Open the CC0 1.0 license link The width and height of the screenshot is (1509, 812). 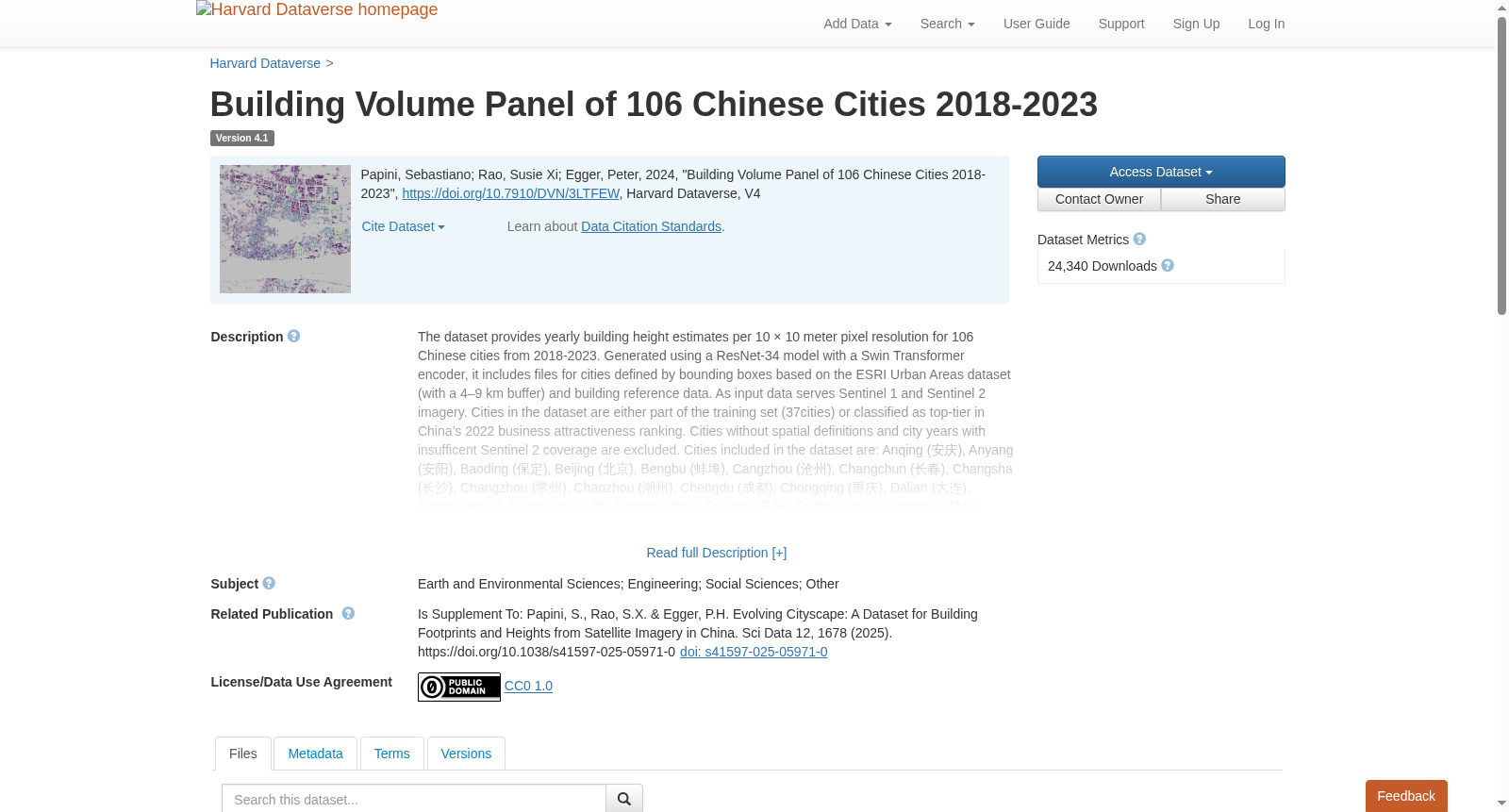528,686
